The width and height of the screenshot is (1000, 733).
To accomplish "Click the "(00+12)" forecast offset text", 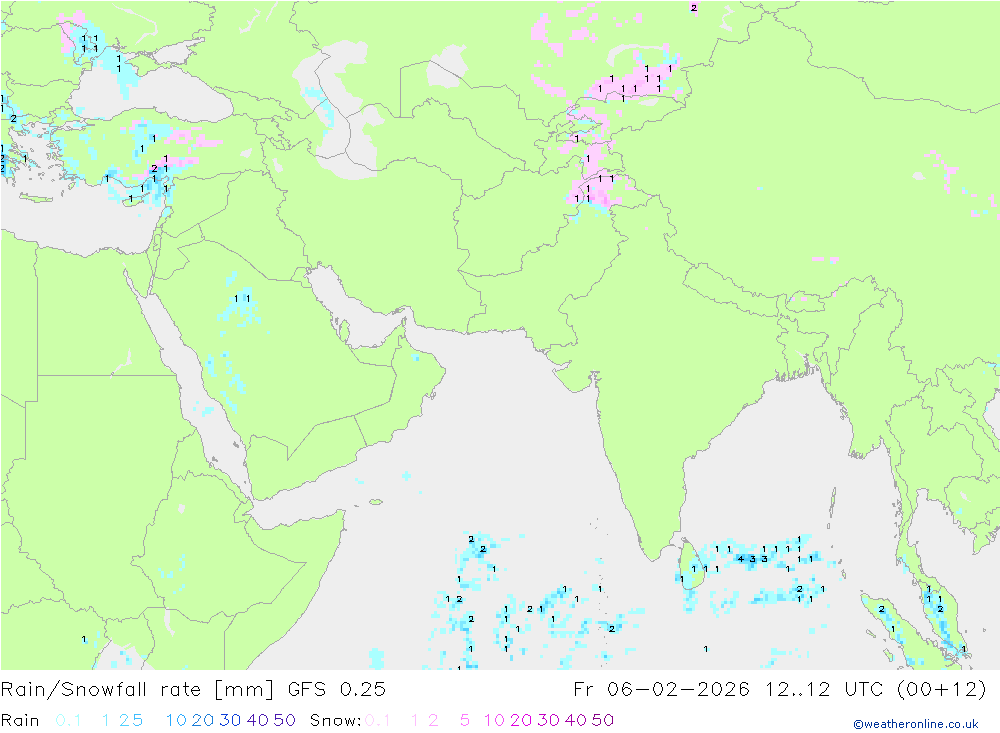I will coord(941,690).
